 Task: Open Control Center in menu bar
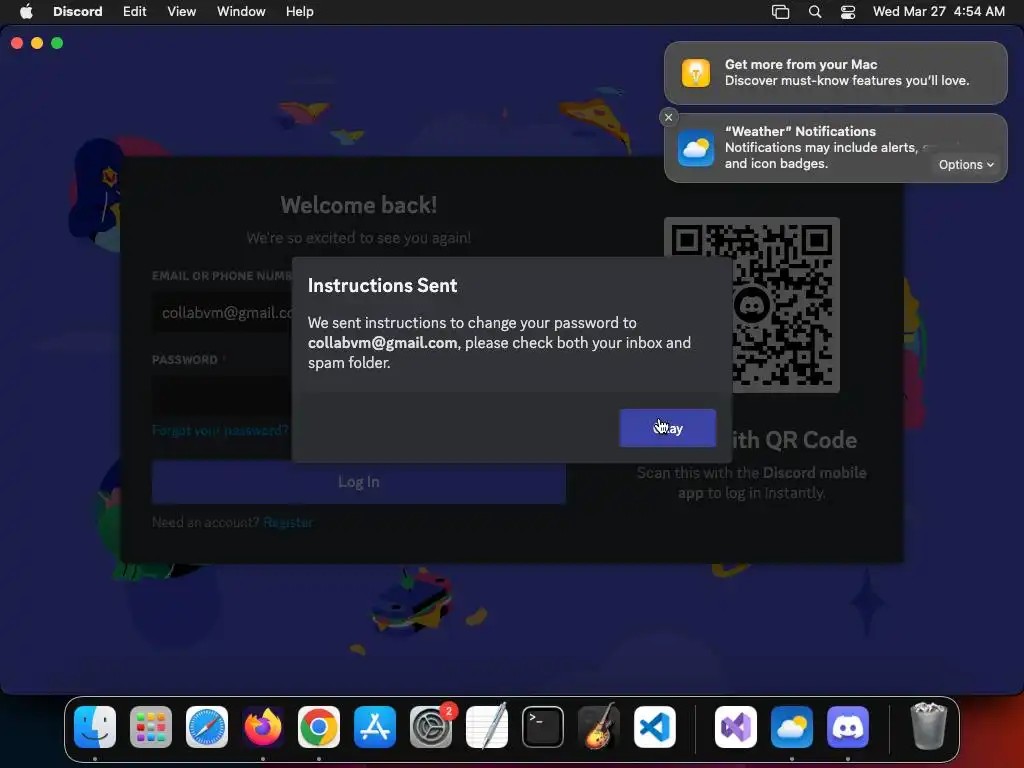coord(848,11)
